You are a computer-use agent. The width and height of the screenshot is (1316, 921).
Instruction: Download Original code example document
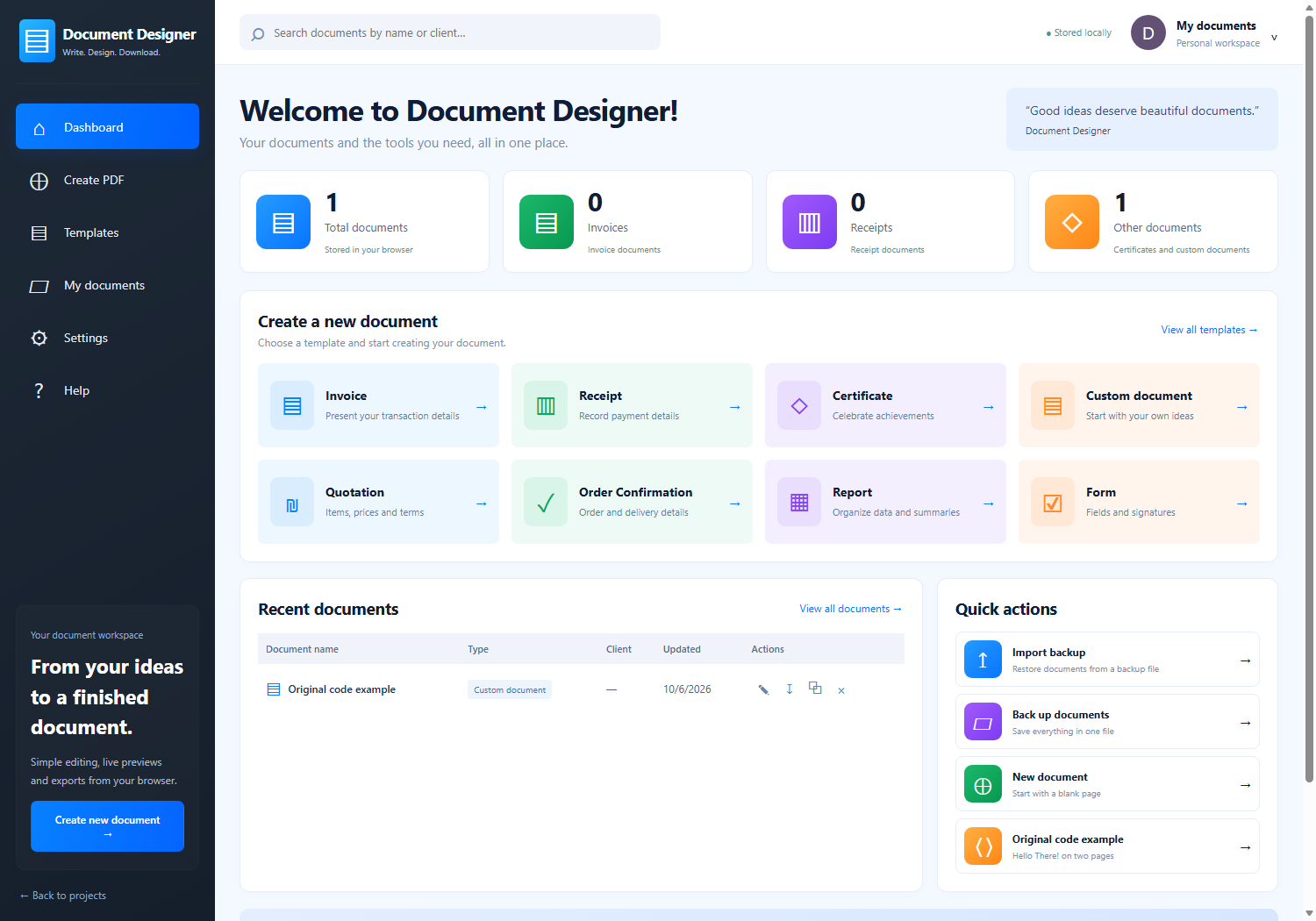click(x=790, y=689)
